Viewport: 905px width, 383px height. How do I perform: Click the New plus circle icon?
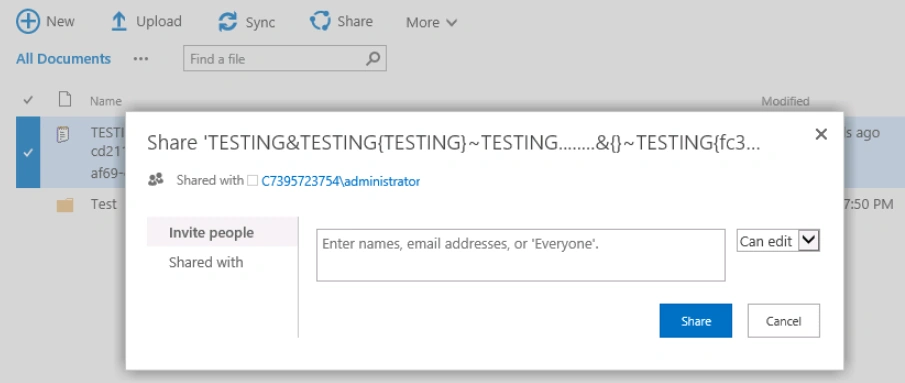(x=28, y=22)
